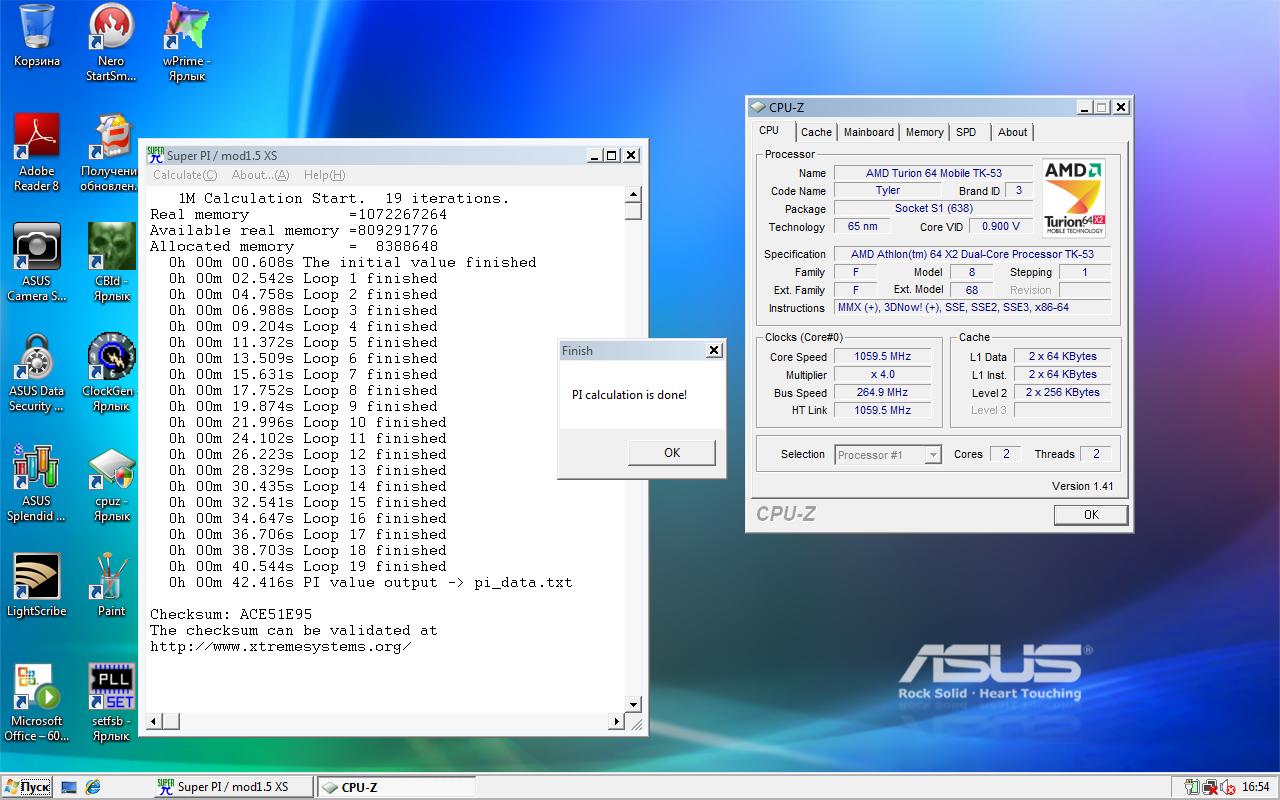Viewport: 1280px width, 800px height.
Task: Open the About menu in Super PI
Action: 260,175
